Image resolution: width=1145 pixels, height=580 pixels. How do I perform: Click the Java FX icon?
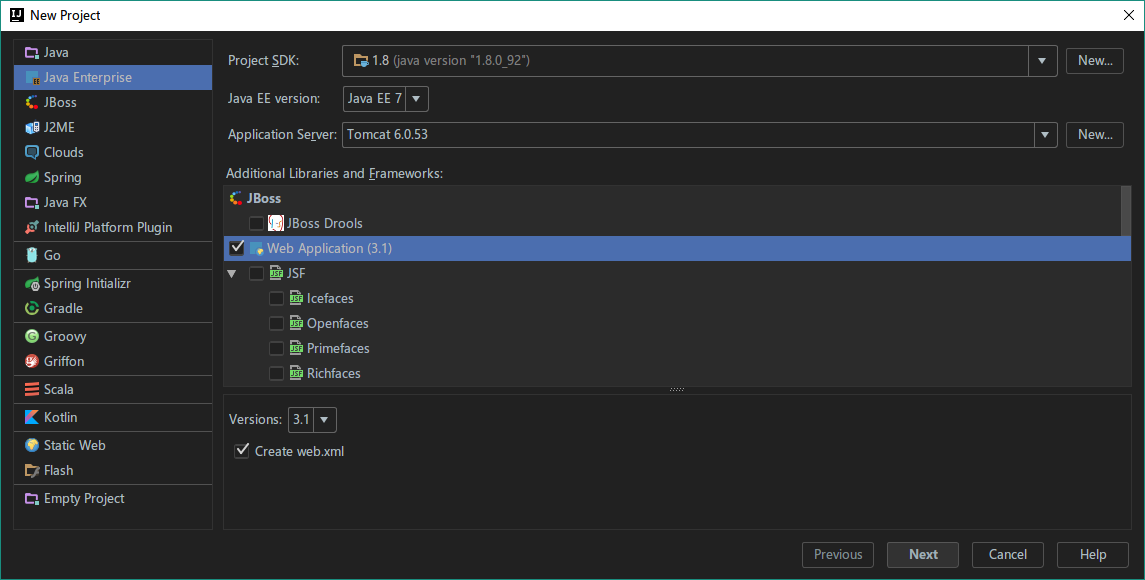coord(31,202)
